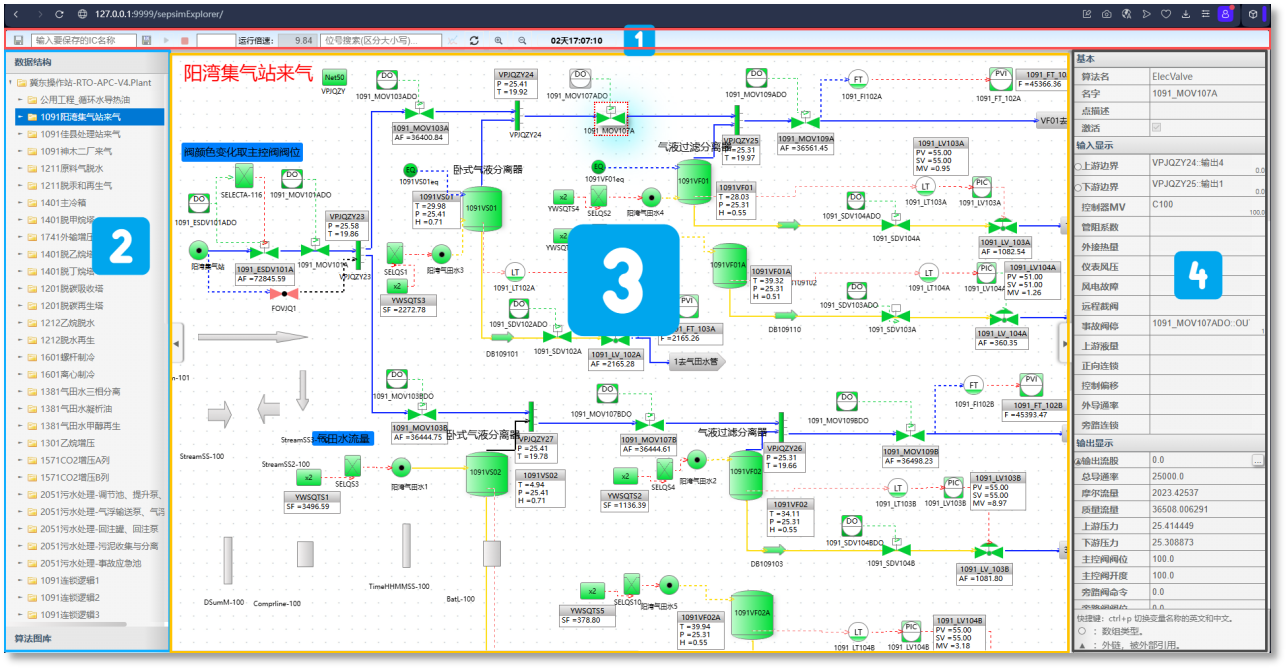Collapse the 输入显示 property section
The height and width of the screenshot is (671, 1287).
click(x=1097, y=145)
